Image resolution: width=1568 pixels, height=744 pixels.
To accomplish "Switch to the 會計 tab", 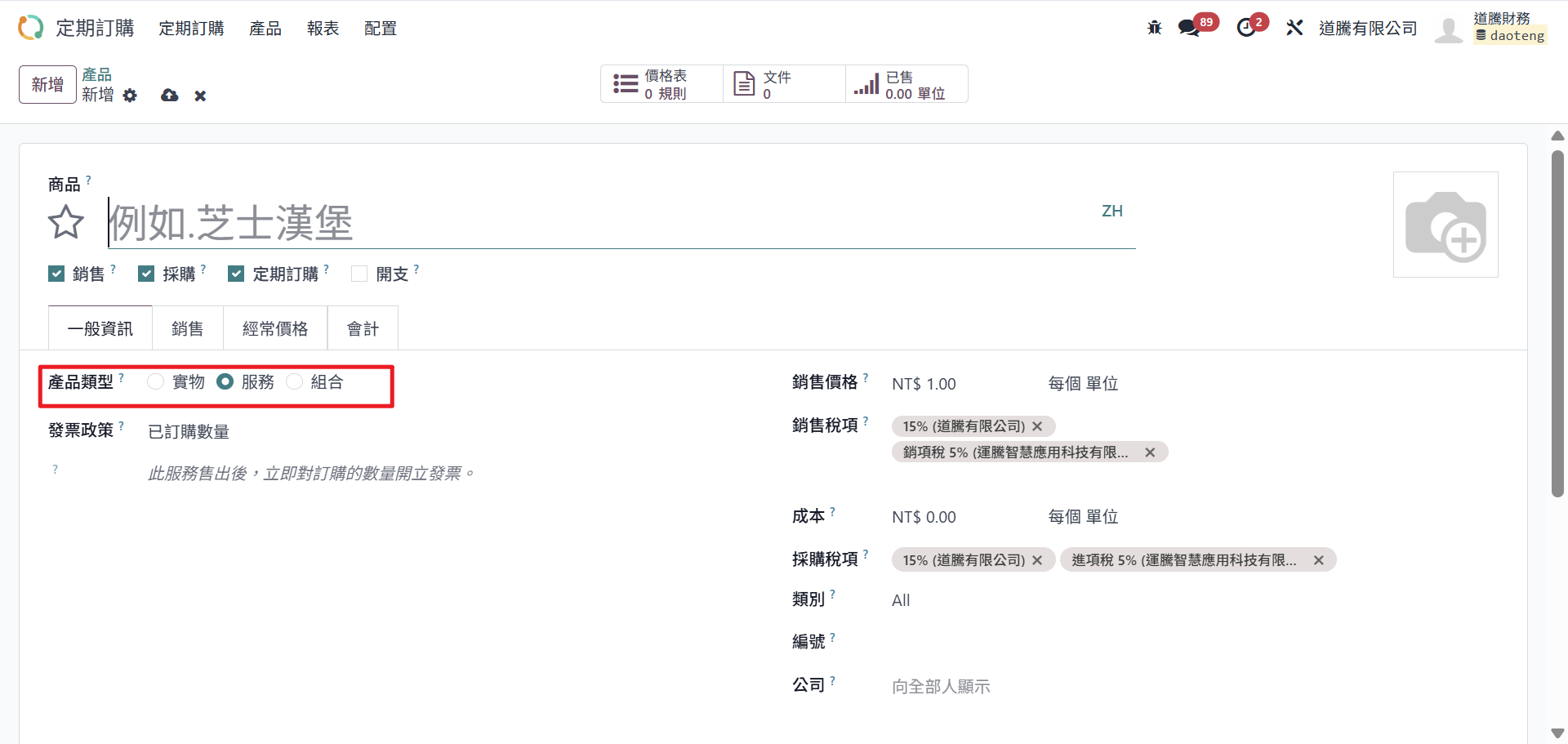I will [x=363, y=328].
